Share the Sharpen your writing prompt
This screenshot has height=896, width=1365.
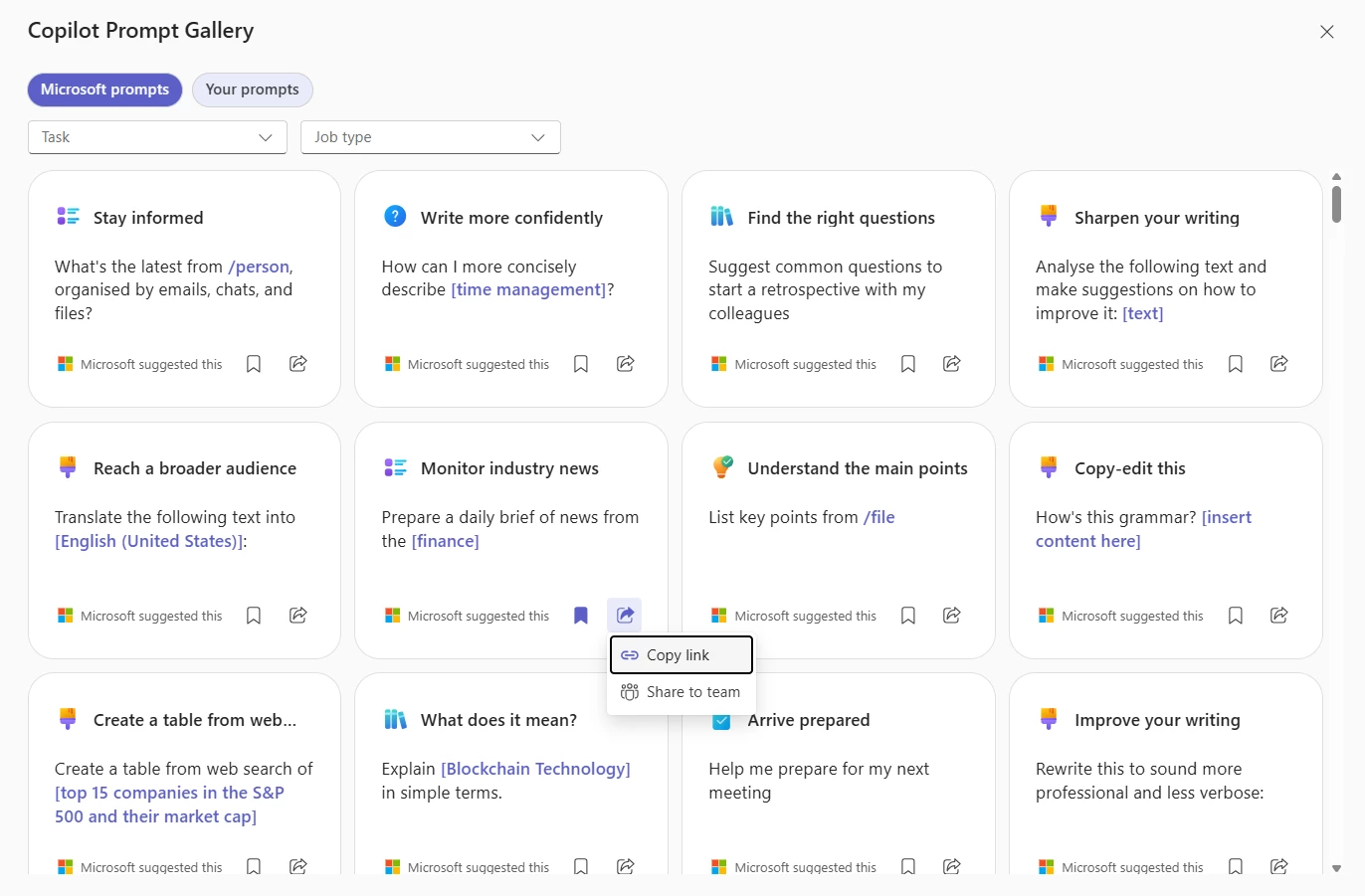point(1279,364)
